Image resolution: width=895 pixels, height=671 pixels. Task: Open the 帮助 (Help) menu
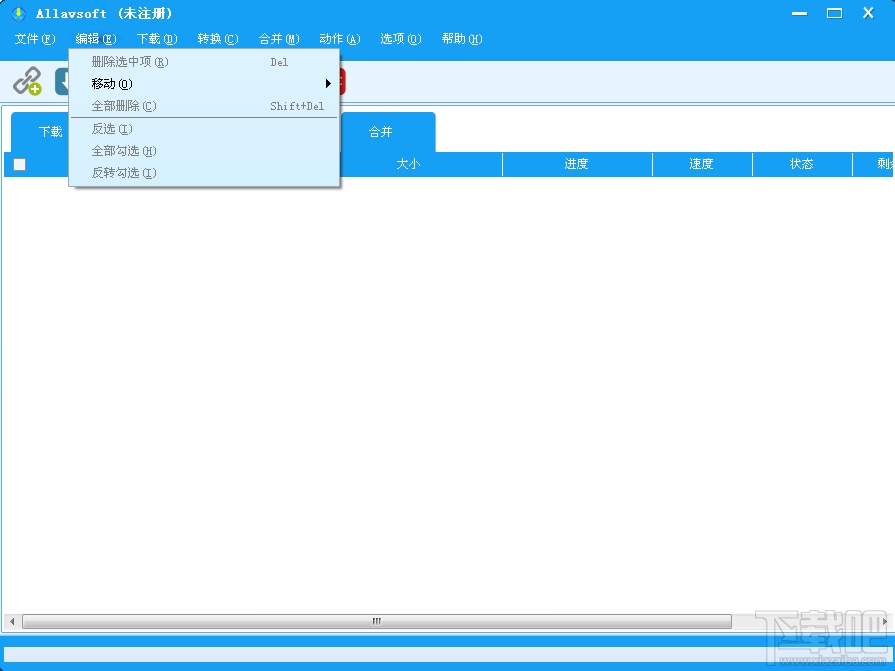pyautogui.click(x=462, y=39)
